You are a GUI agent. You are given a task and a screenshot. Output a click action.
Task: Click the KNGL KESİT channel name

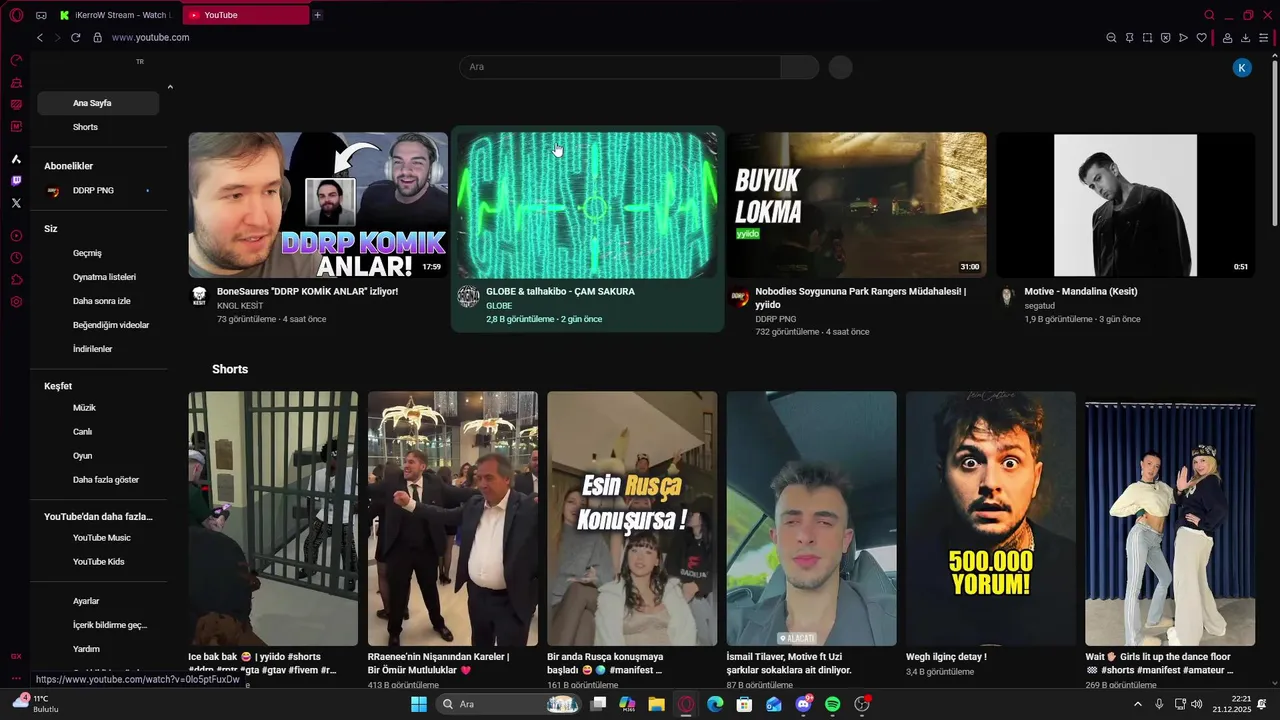pyautogui.click(x=240, y=306)
